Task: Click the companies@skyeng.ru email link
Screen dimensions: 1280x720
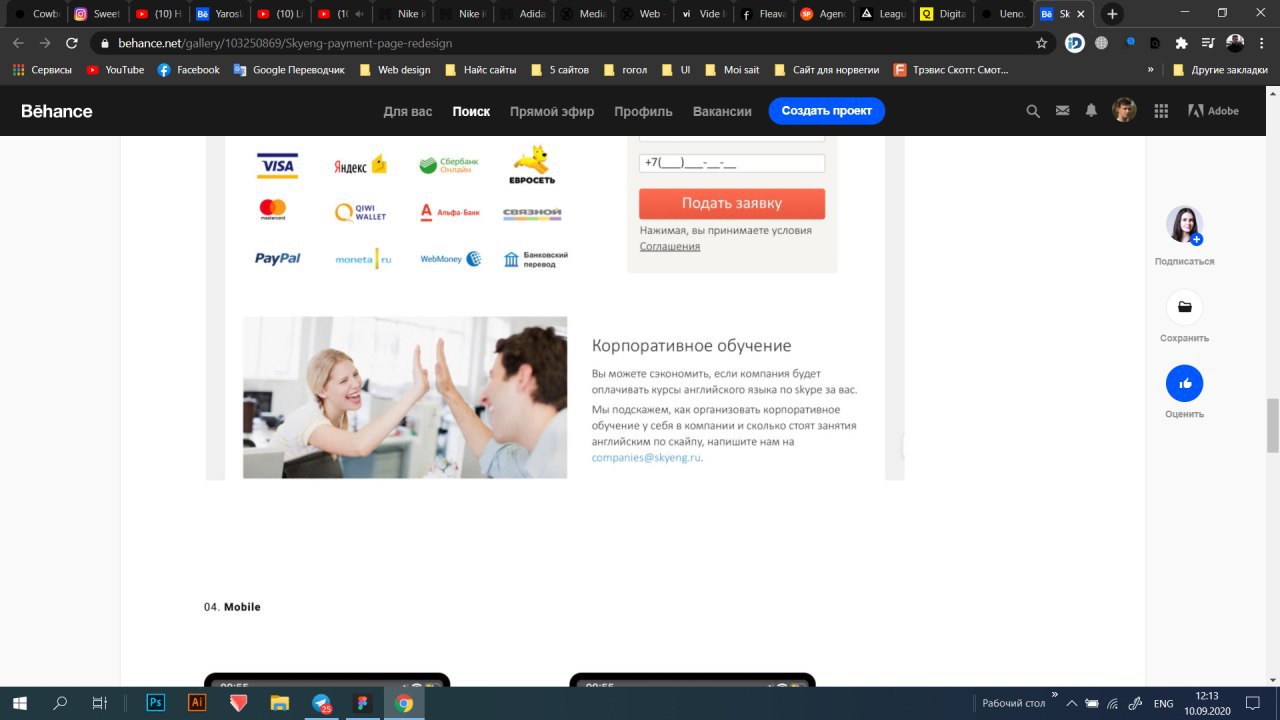Action: pyautogui.click(x=646, y=457)
